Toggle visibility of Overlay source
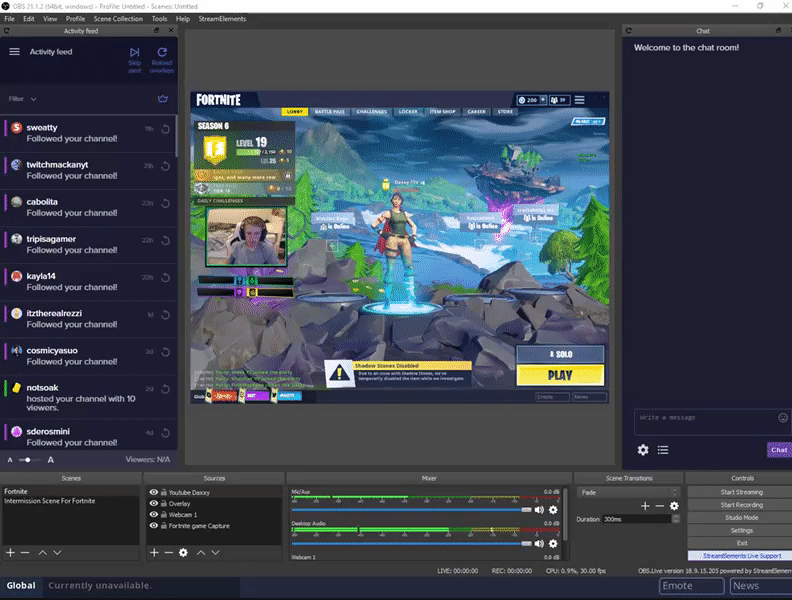The width and height of the screenshot is (792, 600). pyautogui.click(x=154, y=504)
